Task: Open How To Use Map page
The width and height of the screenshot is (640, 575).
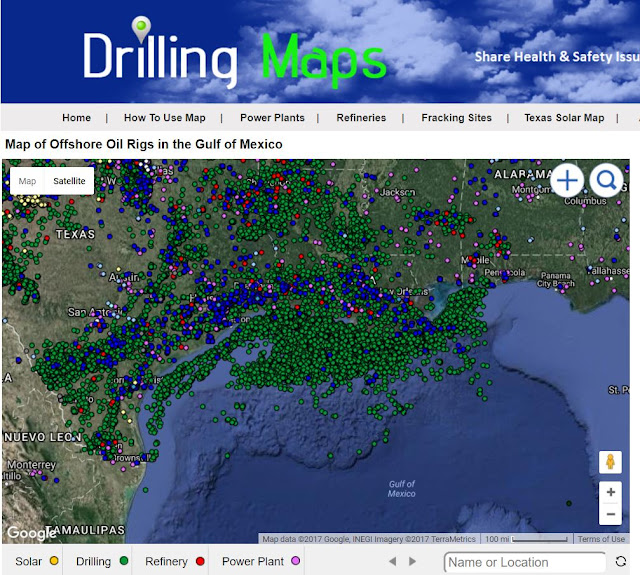Action: (x=164, y=118)
